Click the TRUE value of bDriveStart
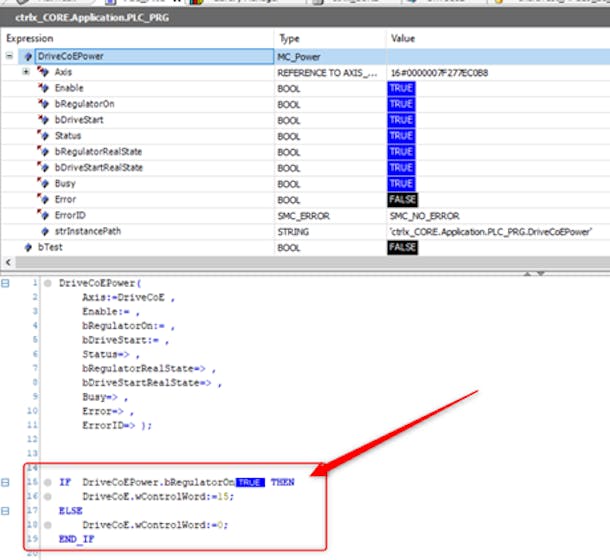The image size is (610, 560). 401,120
